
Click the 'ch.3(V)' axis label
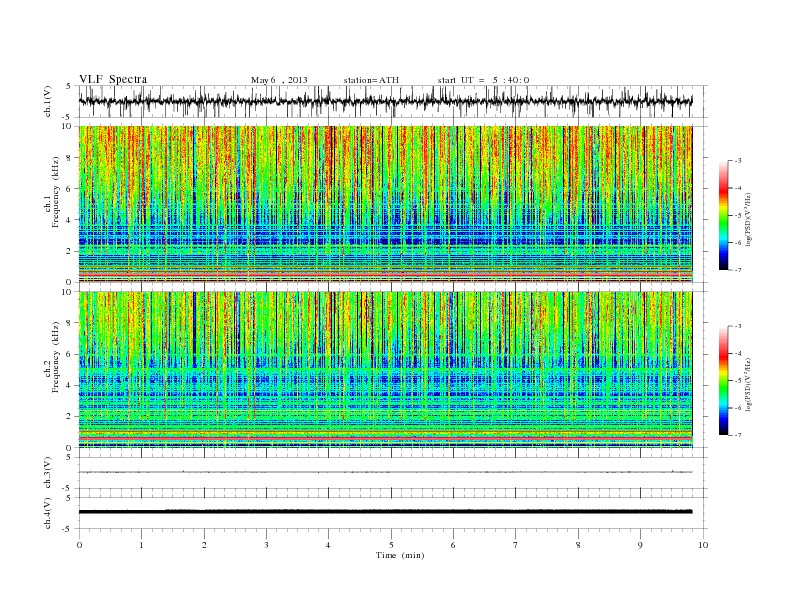(48, 473)
